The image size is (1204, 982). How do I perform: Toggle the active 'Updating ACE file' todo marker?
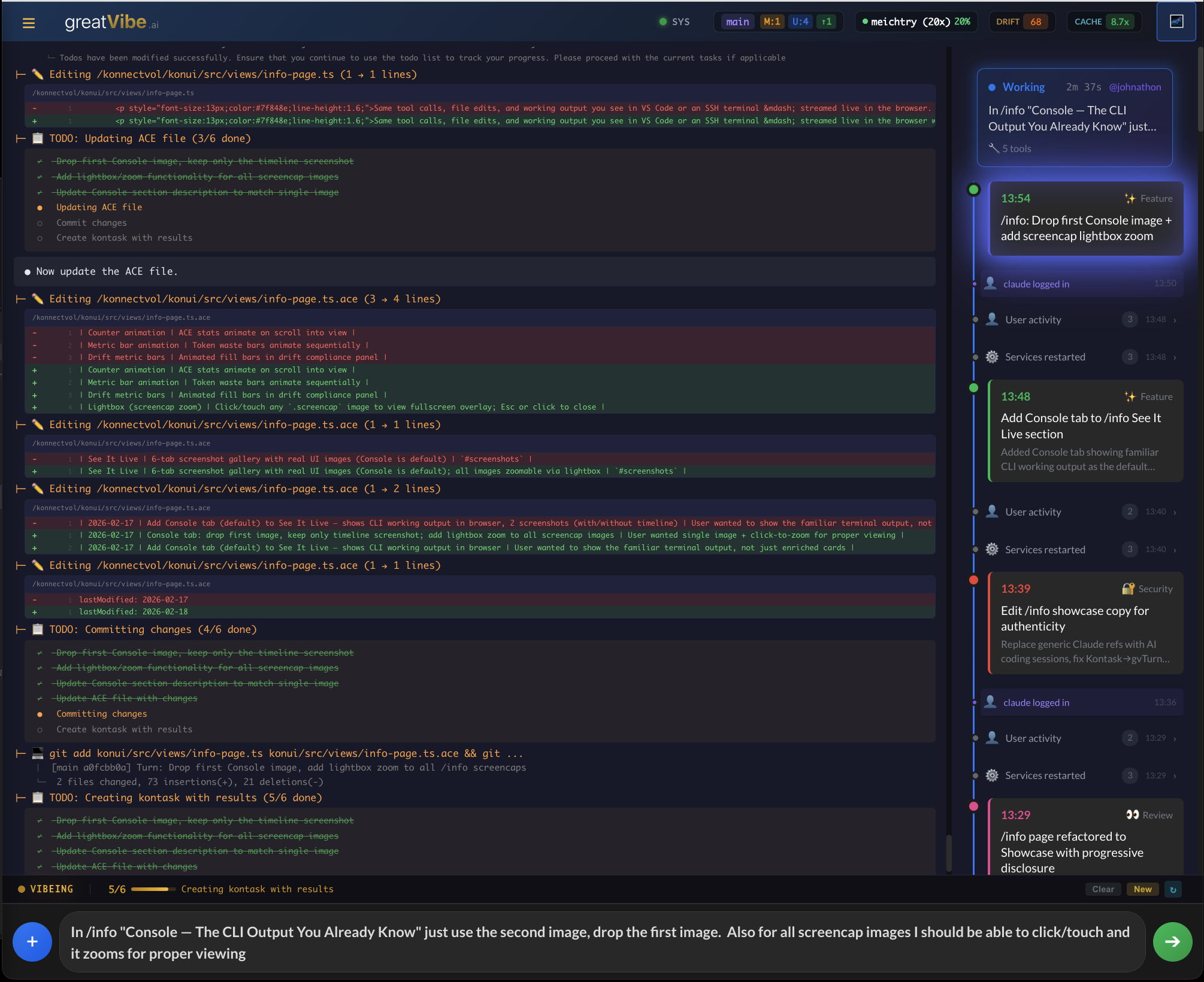[x=40, y=207]
